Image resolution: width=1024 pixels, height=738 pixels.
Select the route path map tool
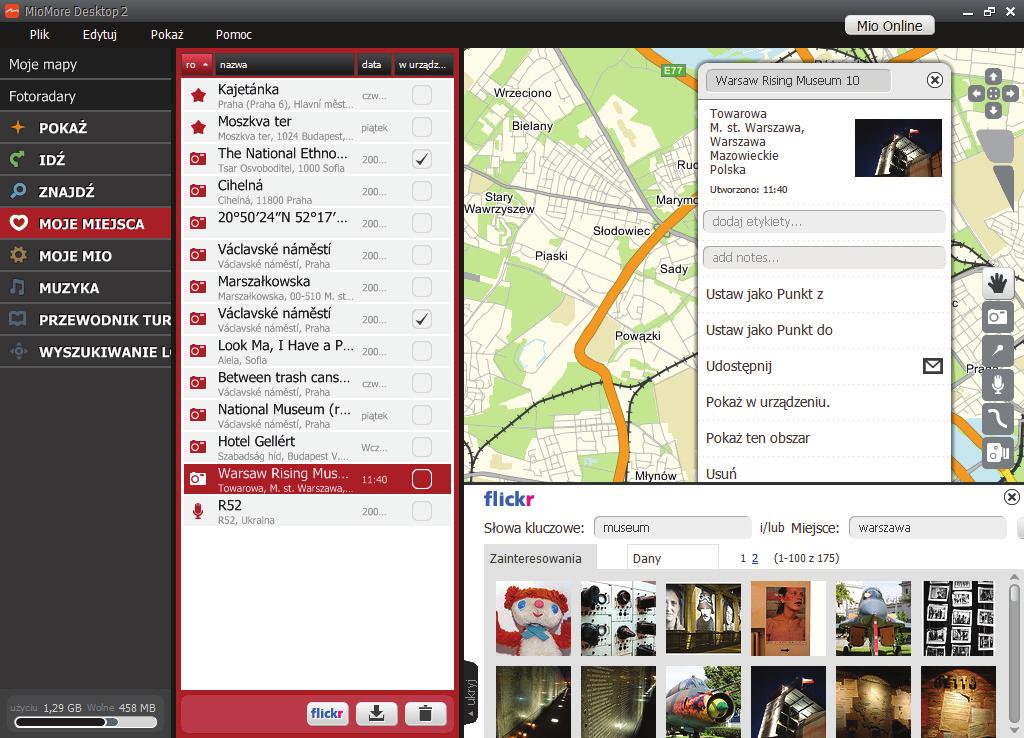(x=997, y=419)
